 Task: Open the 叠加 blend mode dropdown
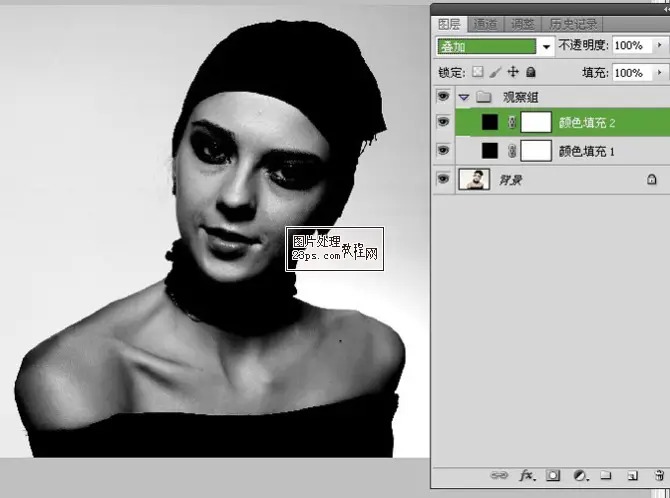click(x=546, y=46)
